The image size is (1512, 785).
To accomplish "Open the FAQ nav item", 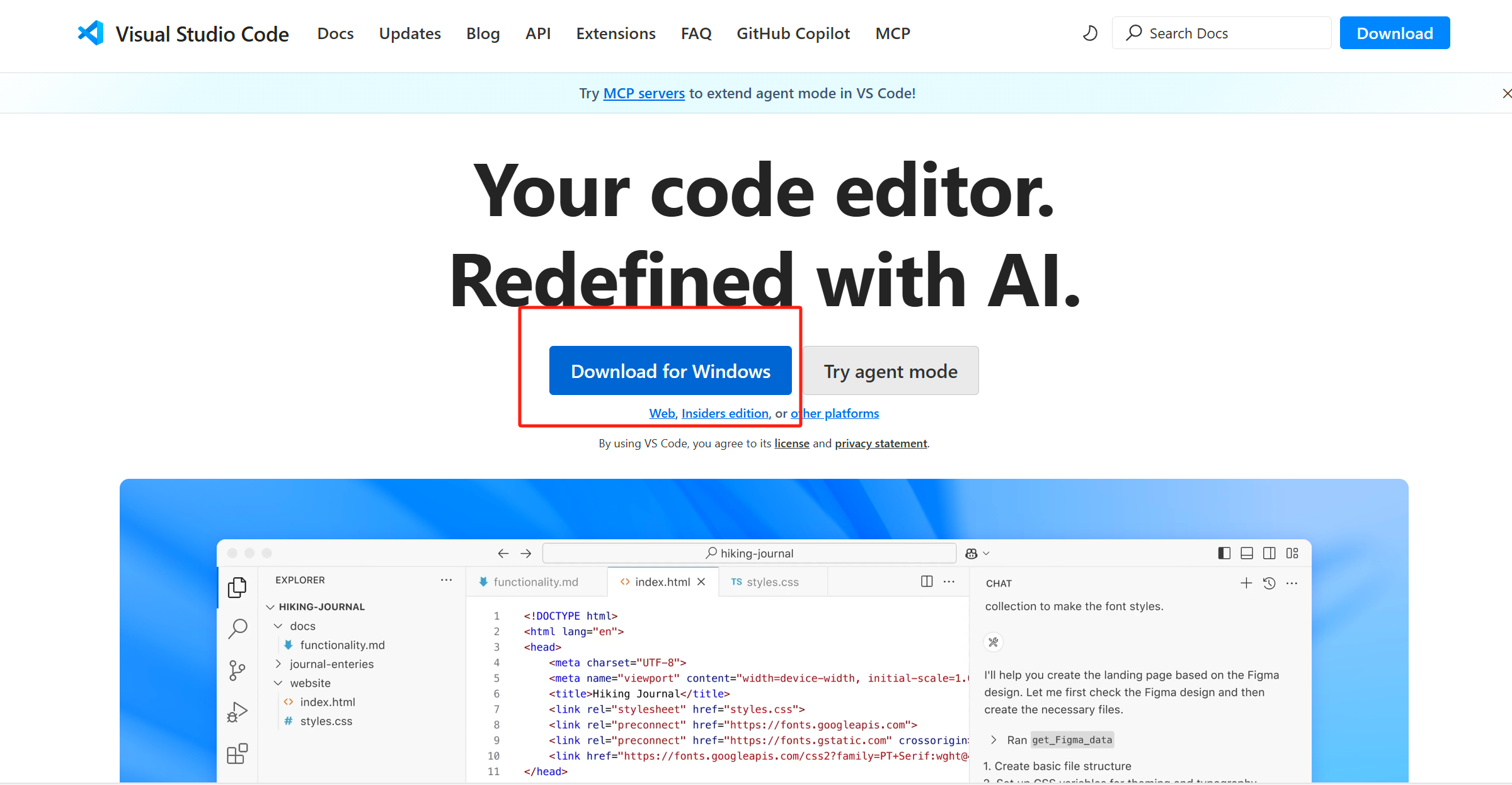I will point(696,33).
